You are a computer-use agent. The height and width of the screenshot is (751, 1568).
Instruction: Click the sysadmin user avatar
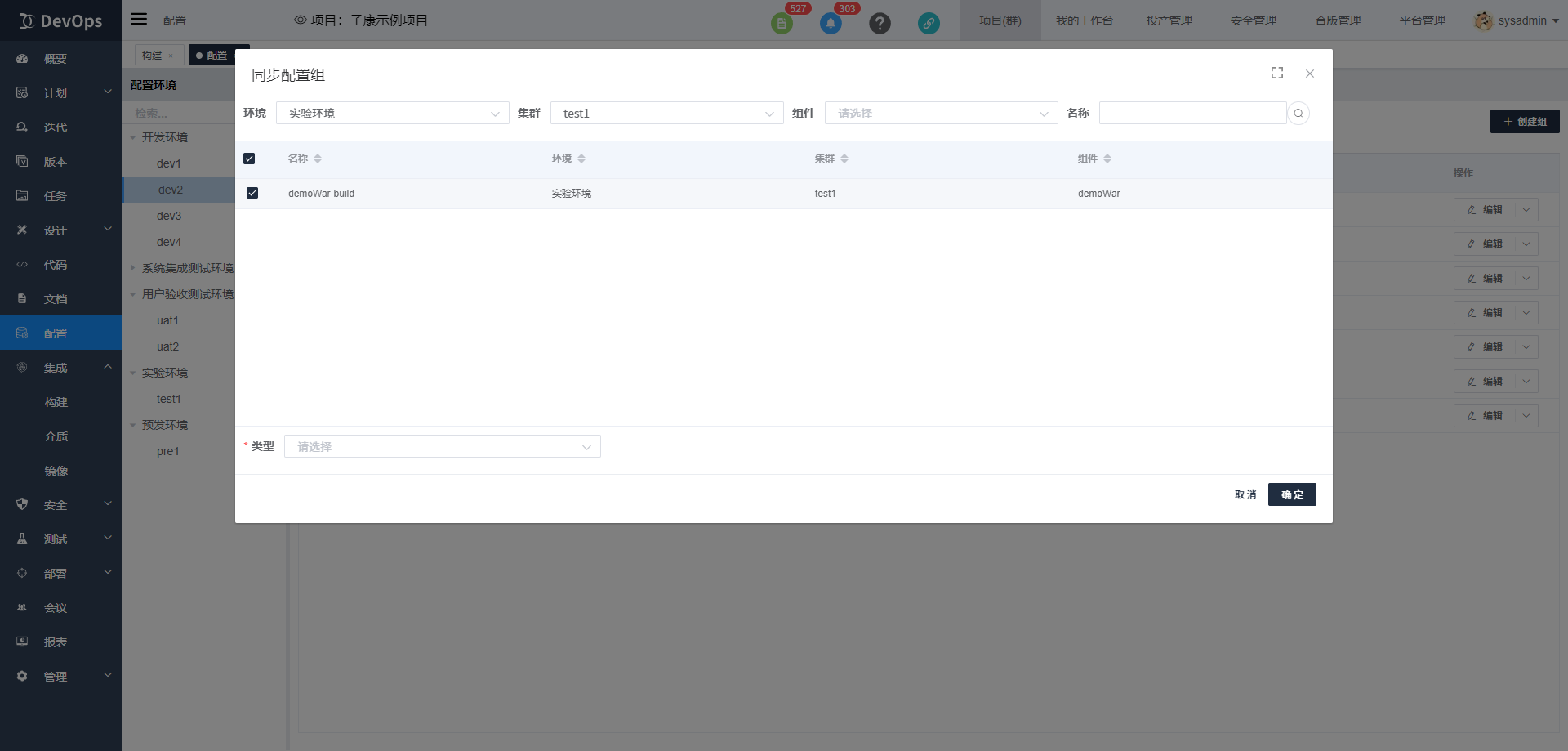1483,20
